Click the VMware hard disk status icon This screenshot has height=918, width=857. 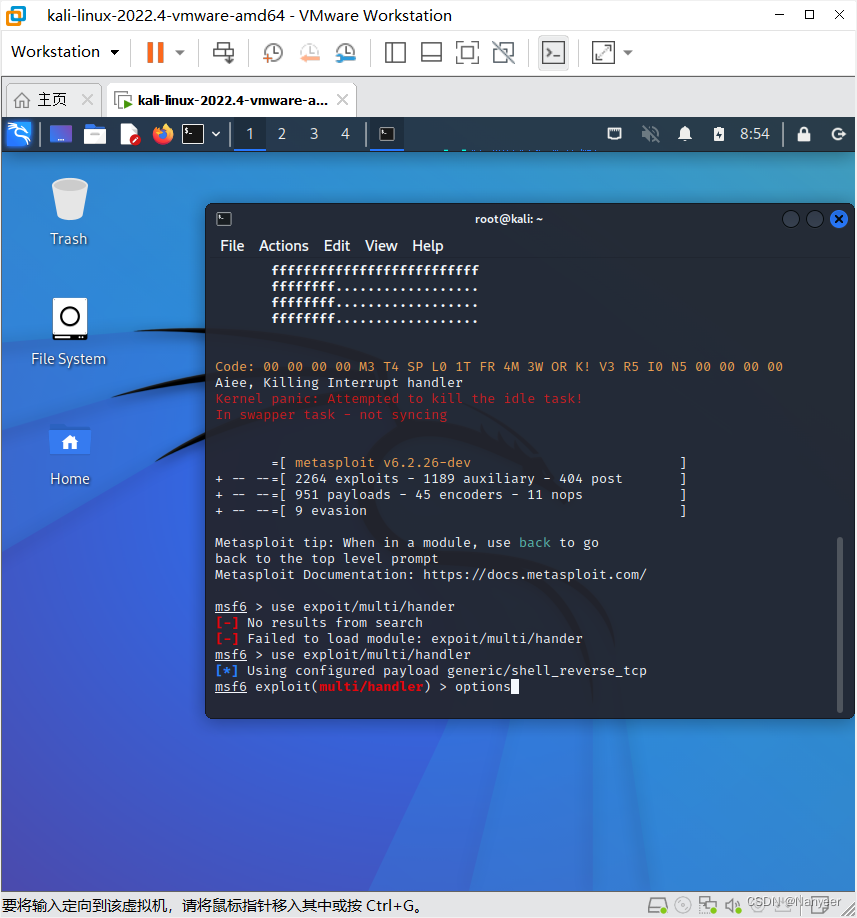657,906
